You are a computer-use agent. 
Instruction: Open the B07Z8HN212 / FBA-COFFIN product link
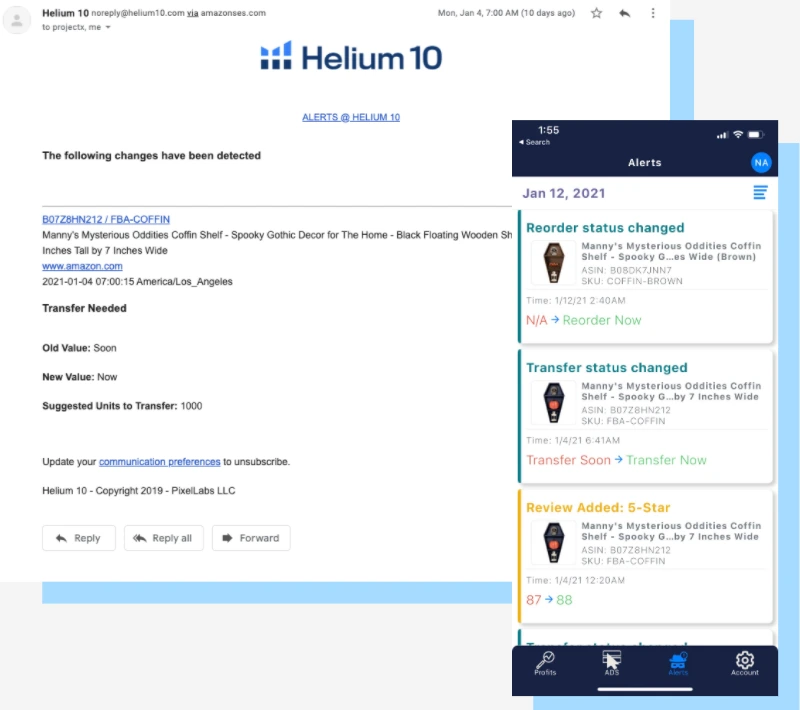tap(106, 220)
